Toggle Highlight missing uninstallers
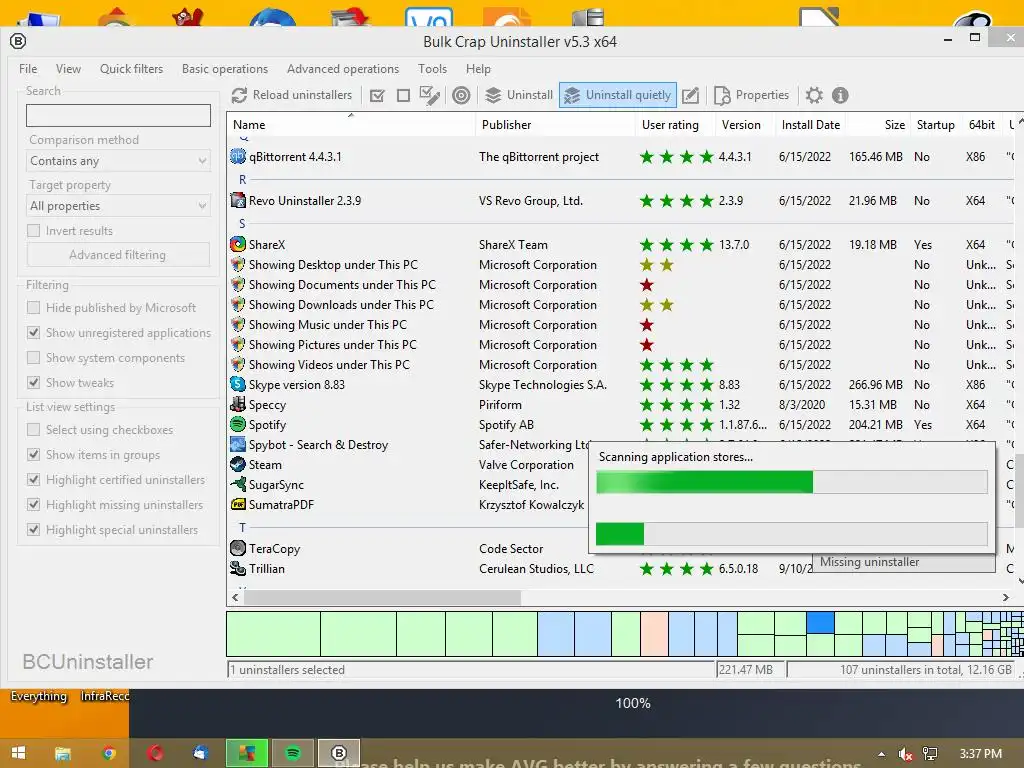 click(x=33, y=505)
